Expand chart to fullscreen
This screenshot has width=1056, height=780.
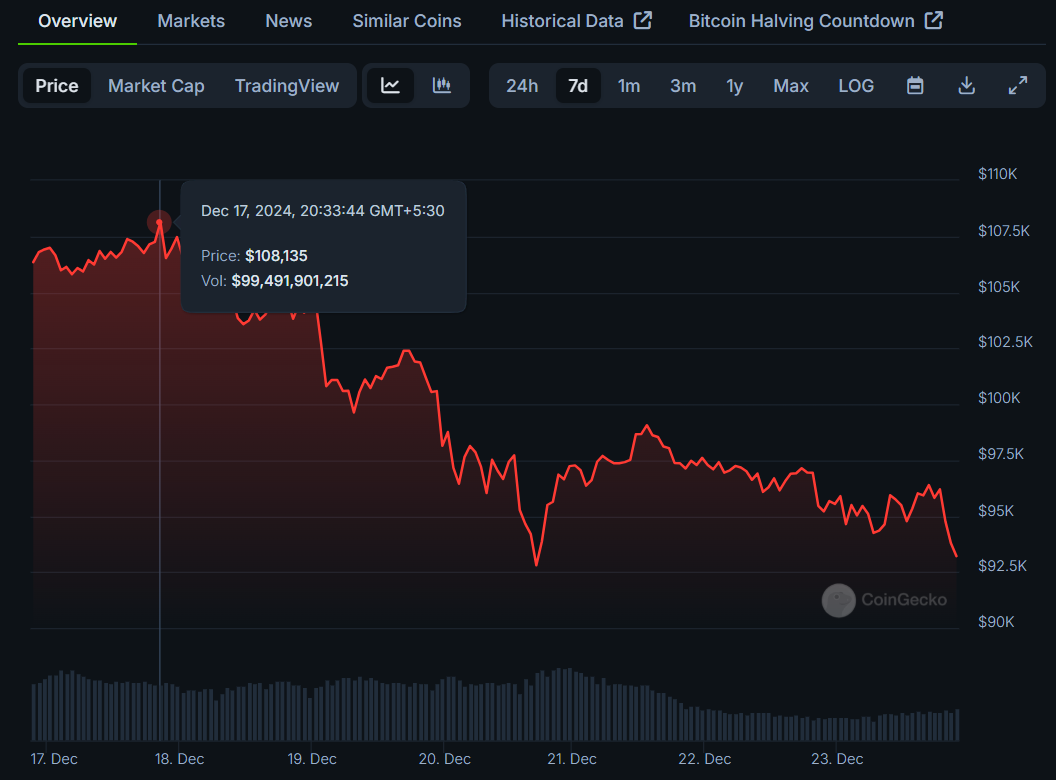point(1018,86)
